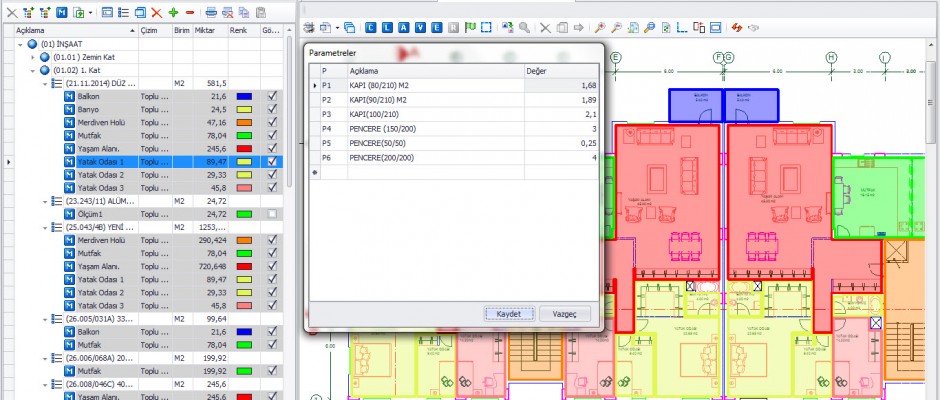Viewport: 940px width, 400px height.
Task: Click the printer icon in left toolbar
Action: [211, 13]
